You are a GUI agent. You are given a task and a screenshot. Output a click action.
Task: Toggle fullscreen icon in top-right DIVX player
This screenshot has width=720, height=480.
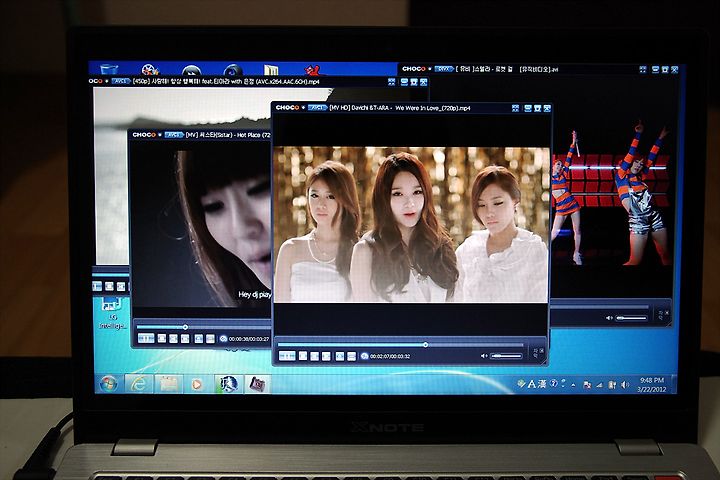643,69
